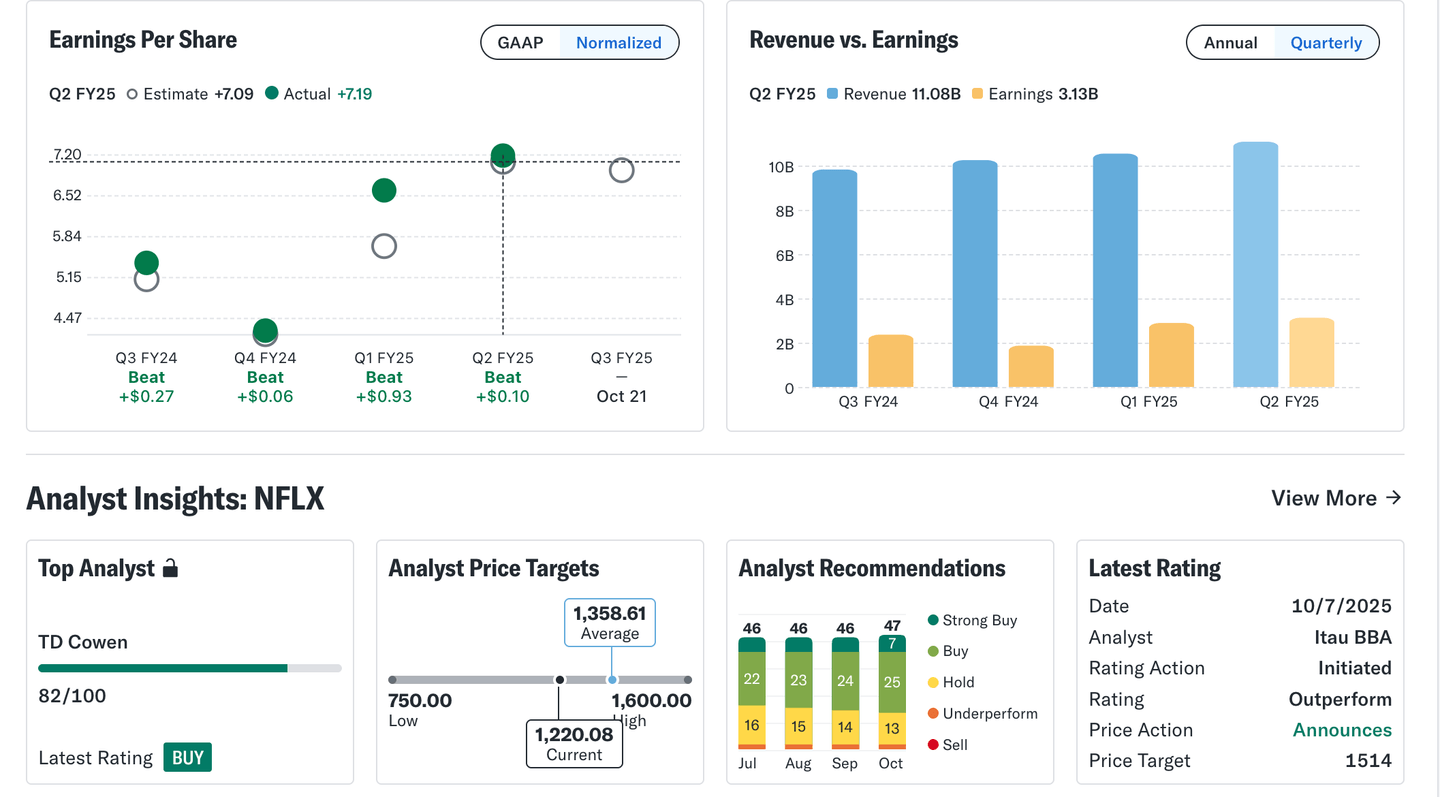Click the Oct analyst recommendations bar

click(891, 692)
